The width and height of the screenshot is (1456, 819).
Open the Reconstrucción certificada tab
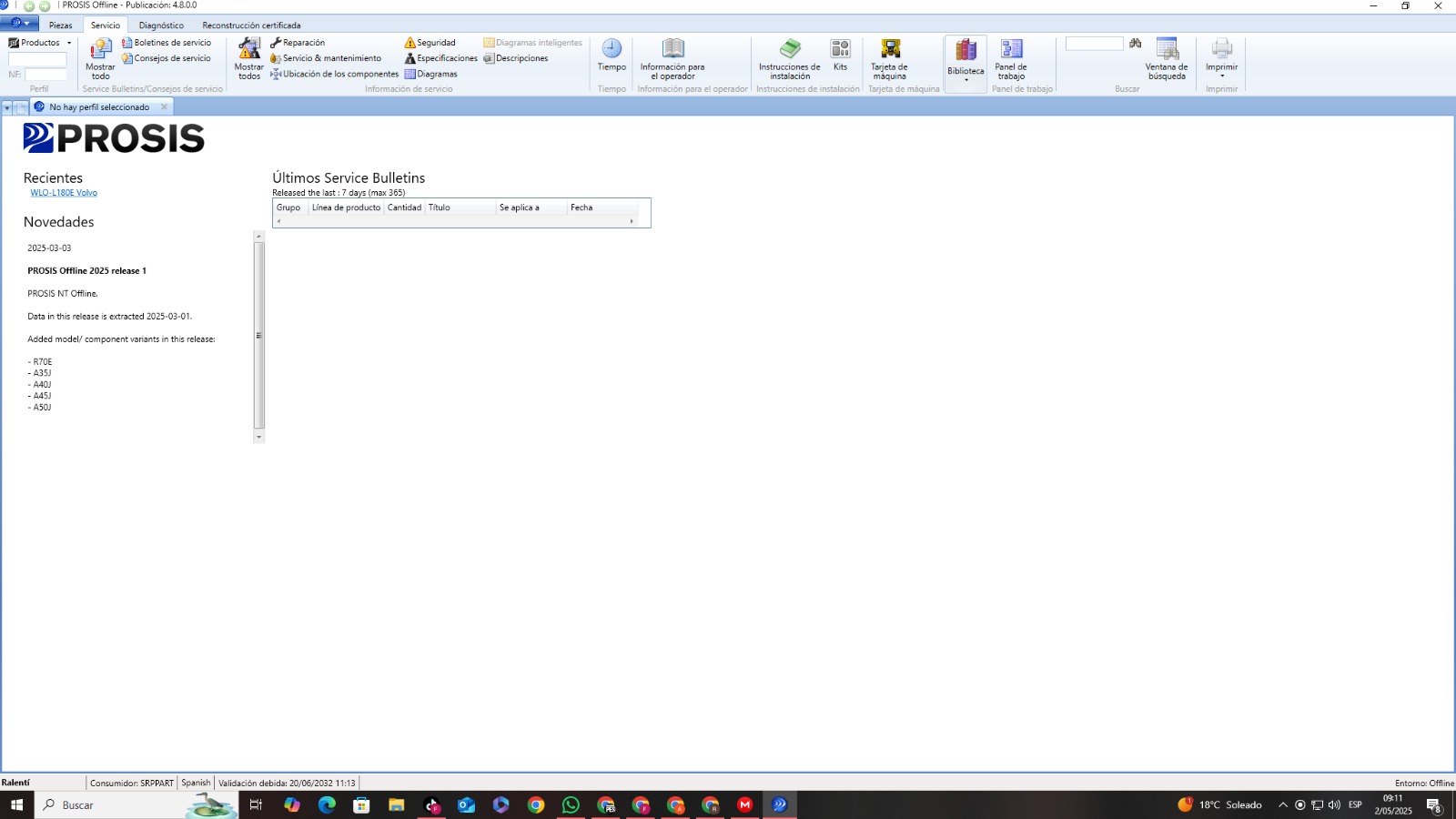(x=251, y=25)
